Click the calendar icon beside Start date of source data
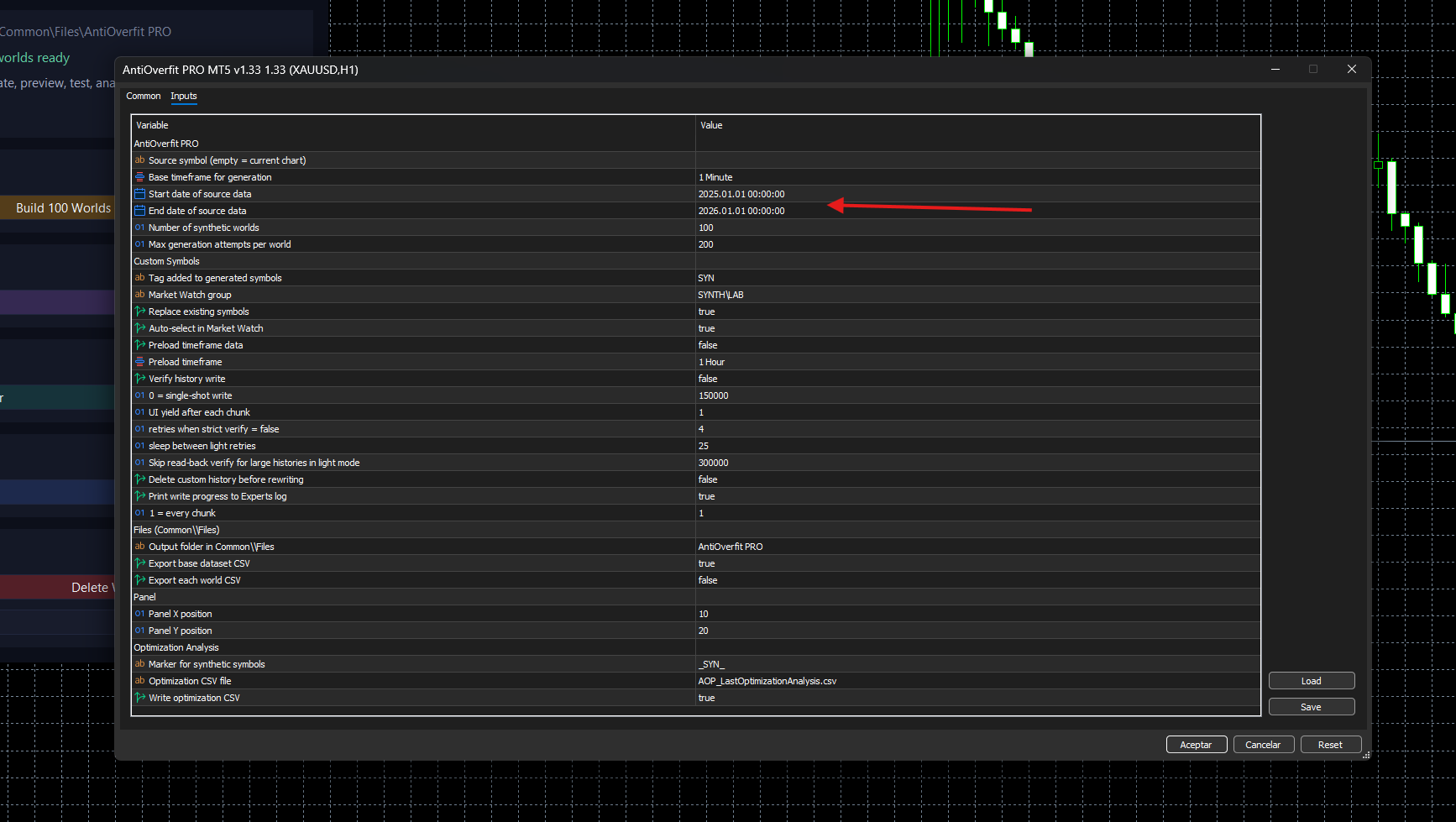Image resolution: width=1456 pixels, height=822 pixels. (x=139, y=194)
